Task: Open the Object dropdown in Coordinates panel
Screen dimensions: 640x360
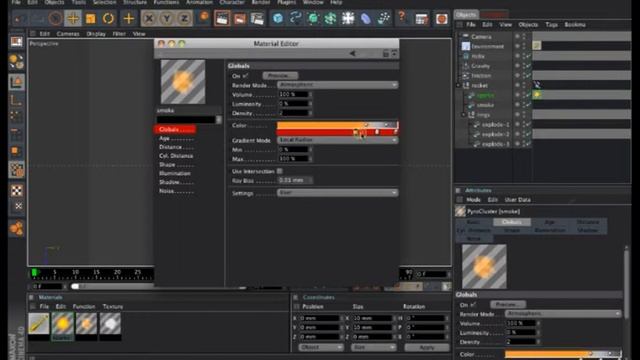Action: pyautogui.click(x=321, y=347)
